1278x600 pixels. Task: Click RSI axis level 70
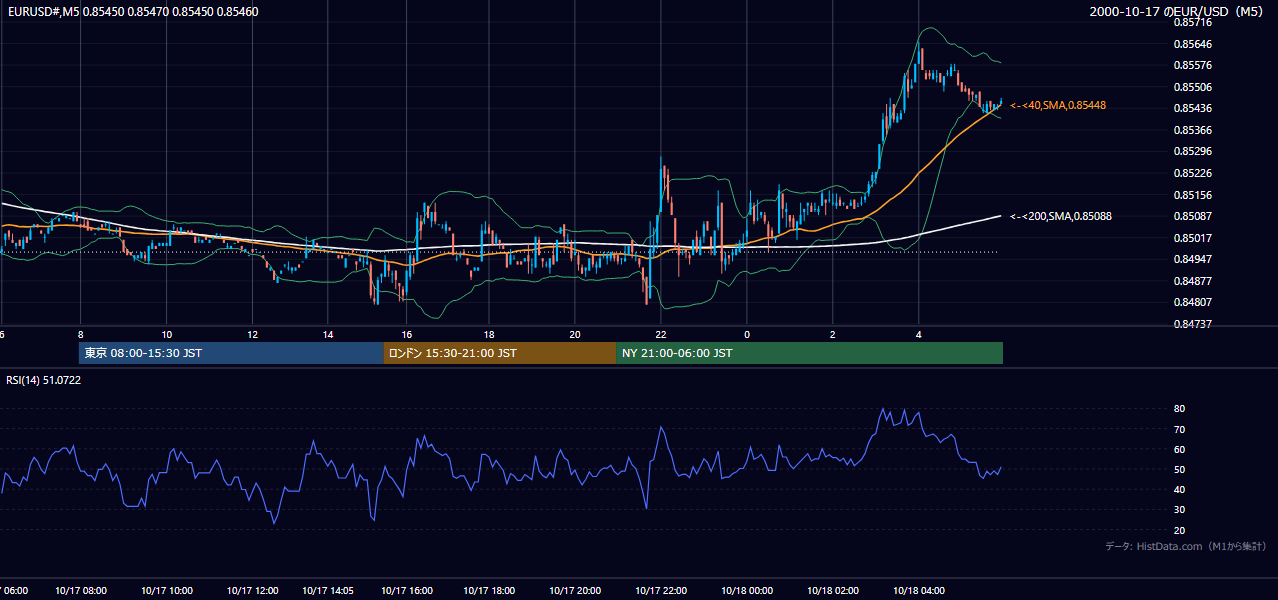coord(1179,429)
